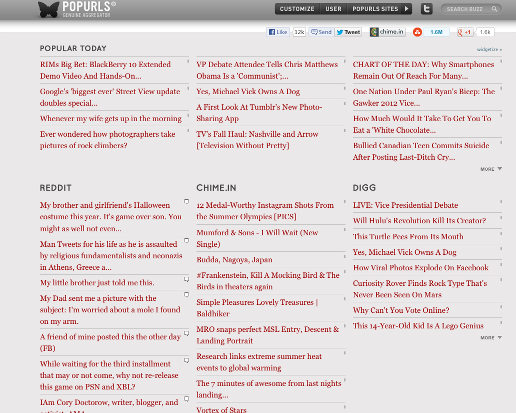This screenshot has height=413, width=516.
Task: Open MRO snaps perfect MSL link
Action: [x=268, y=335]
